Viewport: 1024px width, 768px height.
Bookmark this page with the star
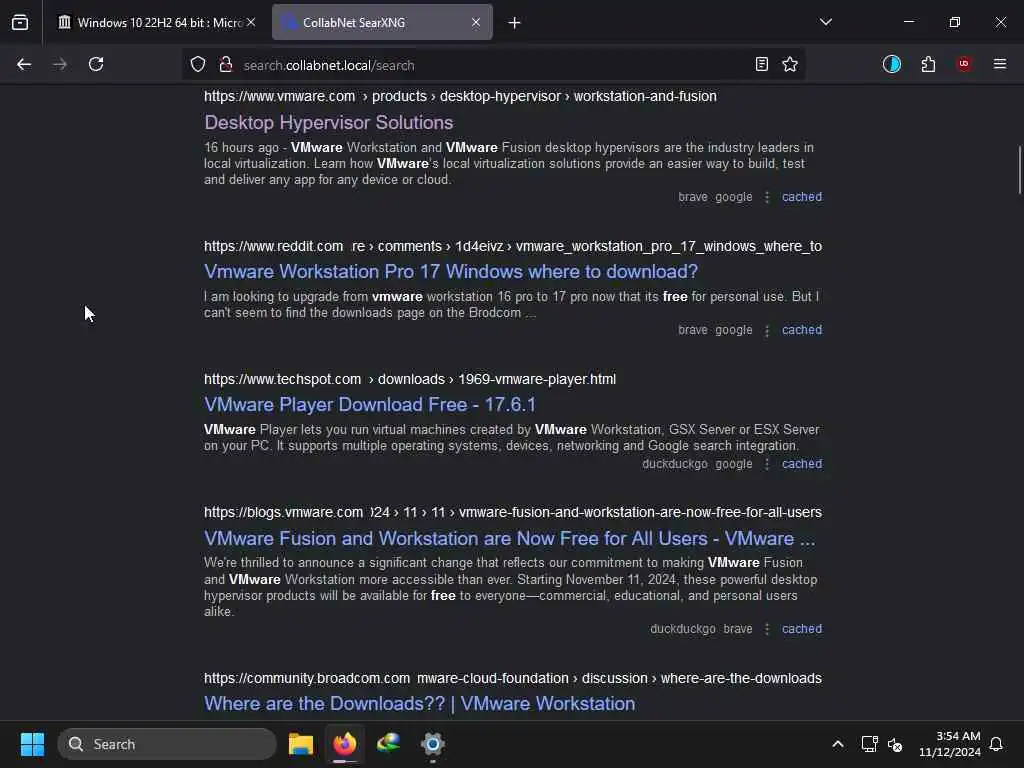point(790,64)
